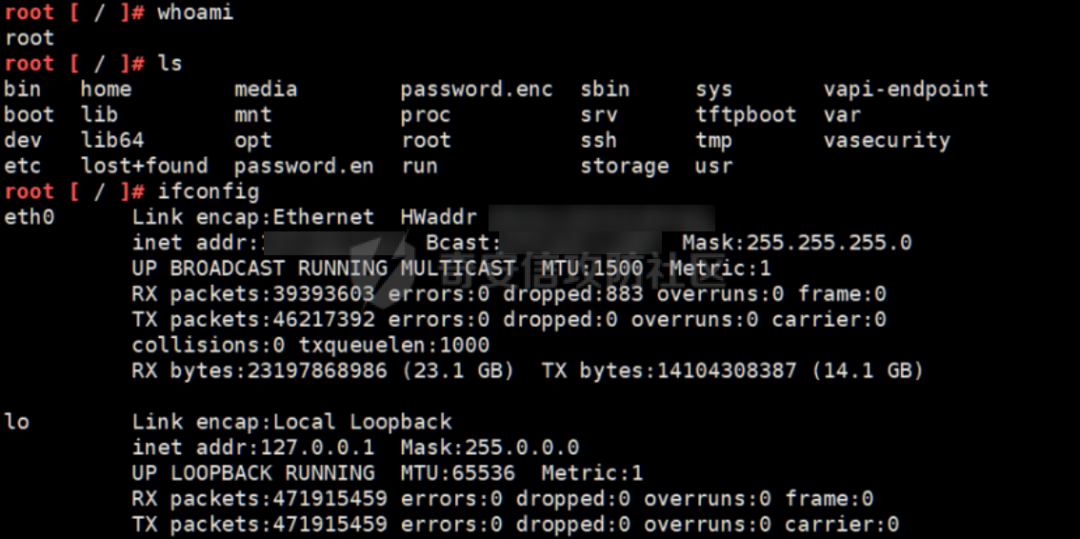
Task: Click the vasecurity directory entry
Action: 886,140
